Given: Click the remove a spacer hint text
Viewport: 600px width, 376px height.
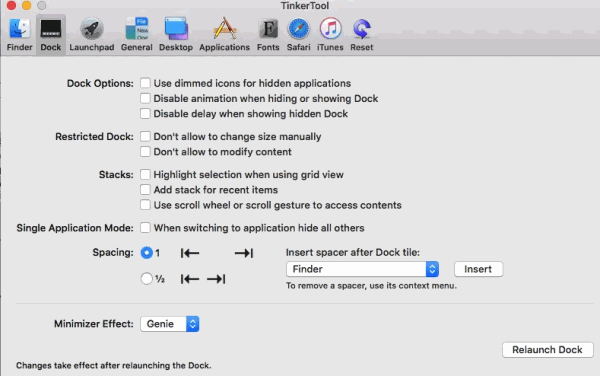Looking at the screenshot, I should [371, 286].
